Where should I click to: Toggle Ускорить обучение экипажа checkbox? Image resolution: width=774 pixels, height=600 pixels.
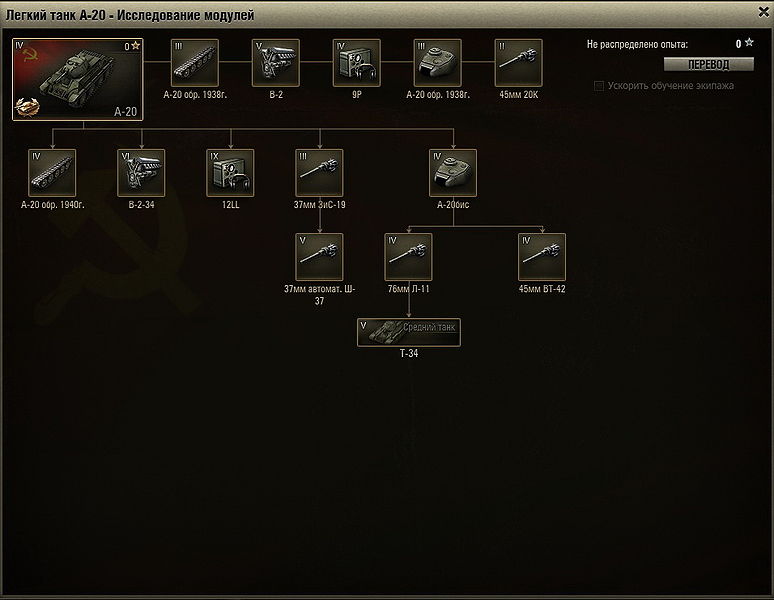pyautogui.click(x=599, y=86)
